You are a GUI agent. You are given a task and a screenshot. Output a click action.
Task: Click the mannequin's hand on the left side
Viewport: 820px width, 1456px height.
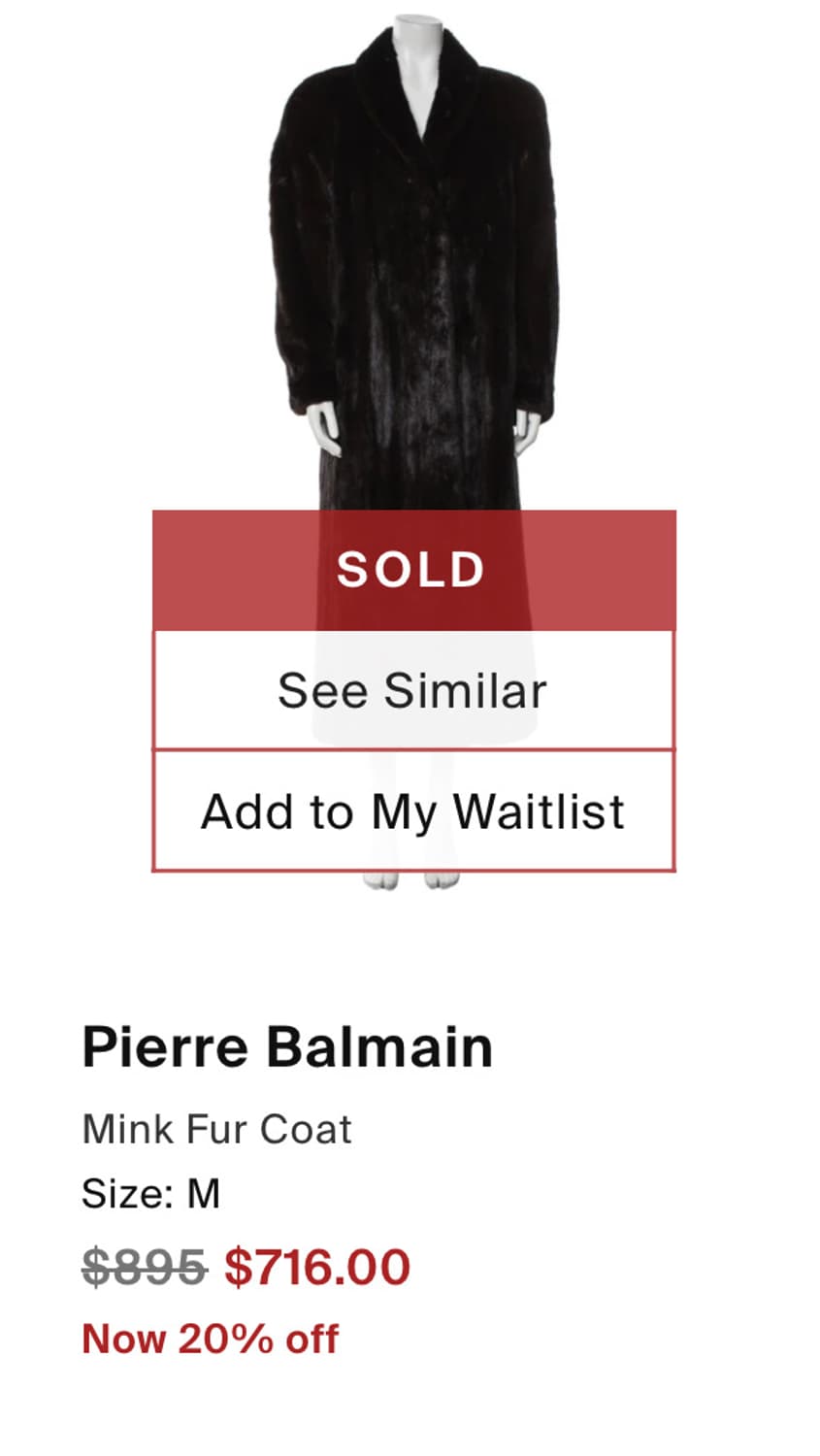click(x=324, y=428)
